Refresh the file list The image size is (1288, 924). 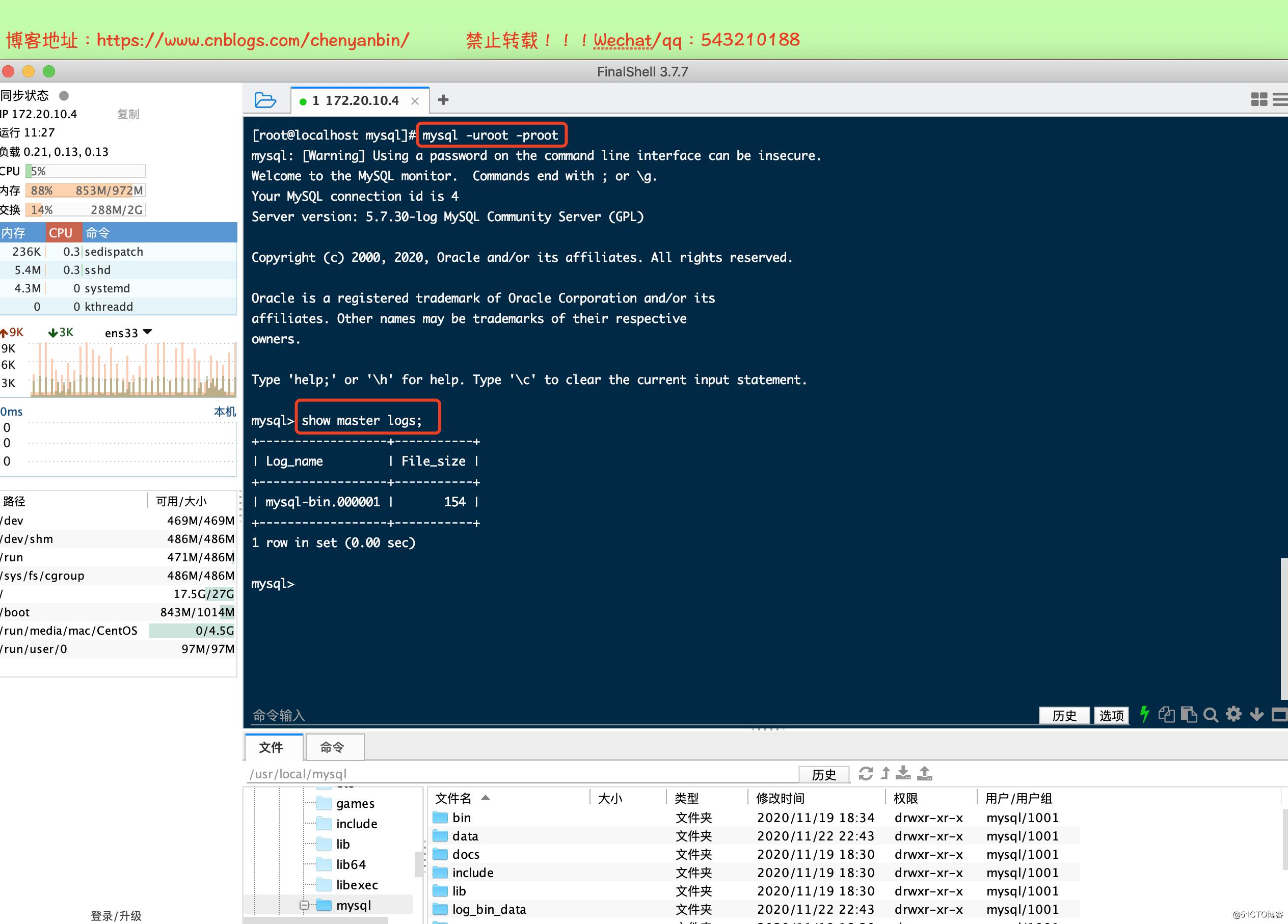(x=866, y=774)
